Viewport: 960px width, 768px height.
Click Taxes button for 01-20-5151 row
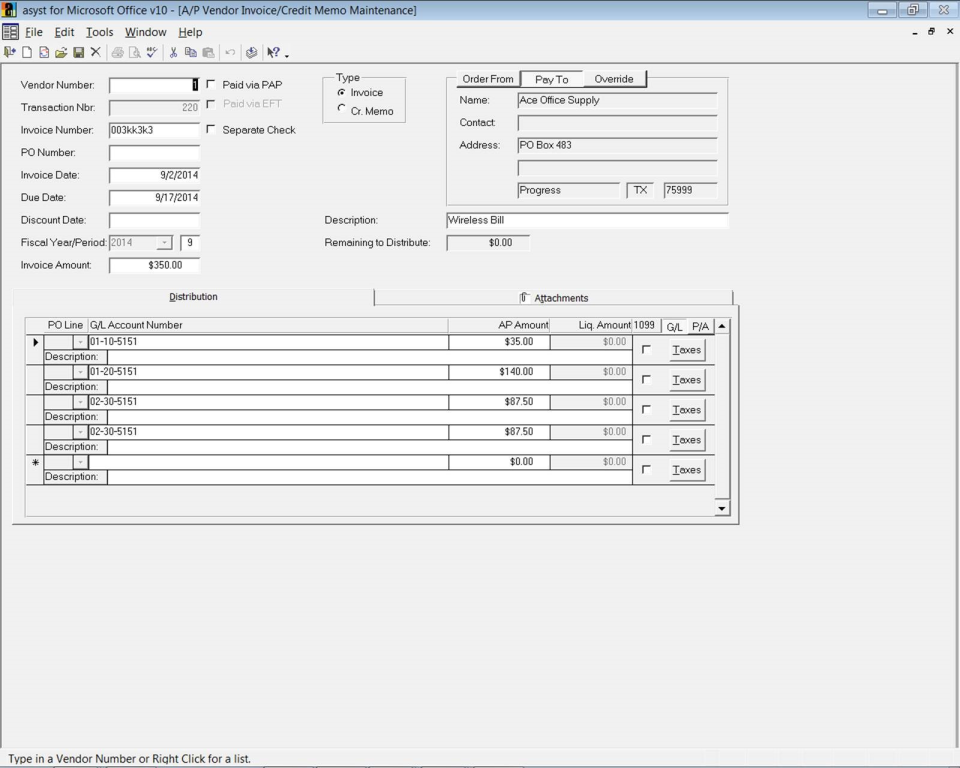686,380
